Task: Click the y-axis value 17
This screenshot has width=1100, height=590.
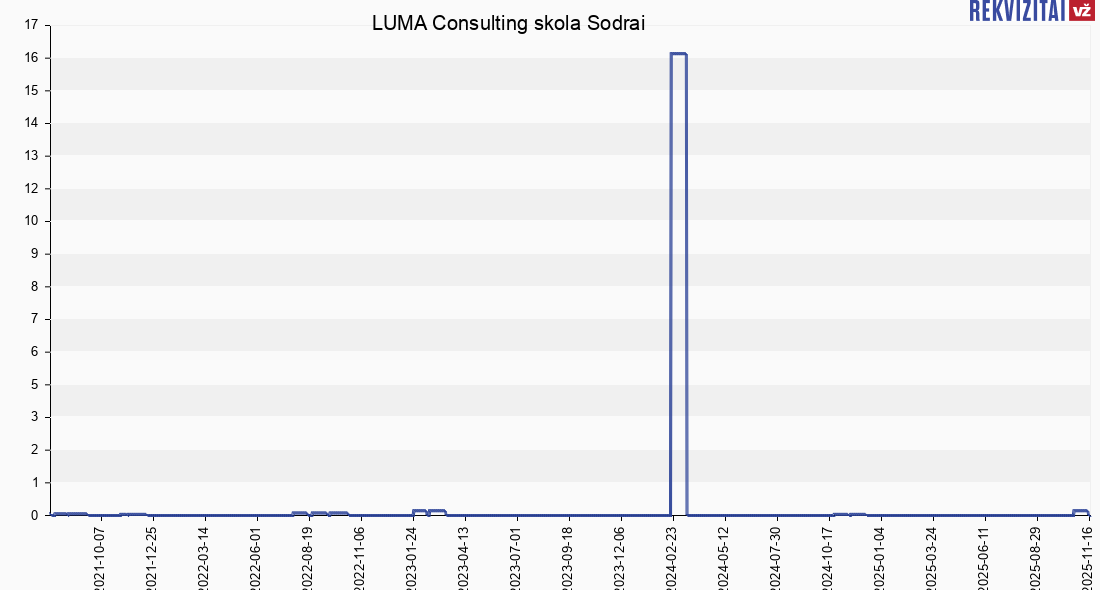Action: tap(33, 25)
